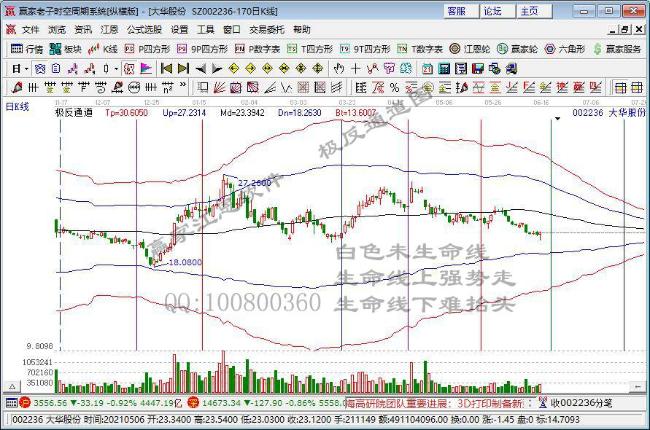This screenshot has width=650, height=430.
Task: Click the fan lines drawing tool
Action: (219, 87)
